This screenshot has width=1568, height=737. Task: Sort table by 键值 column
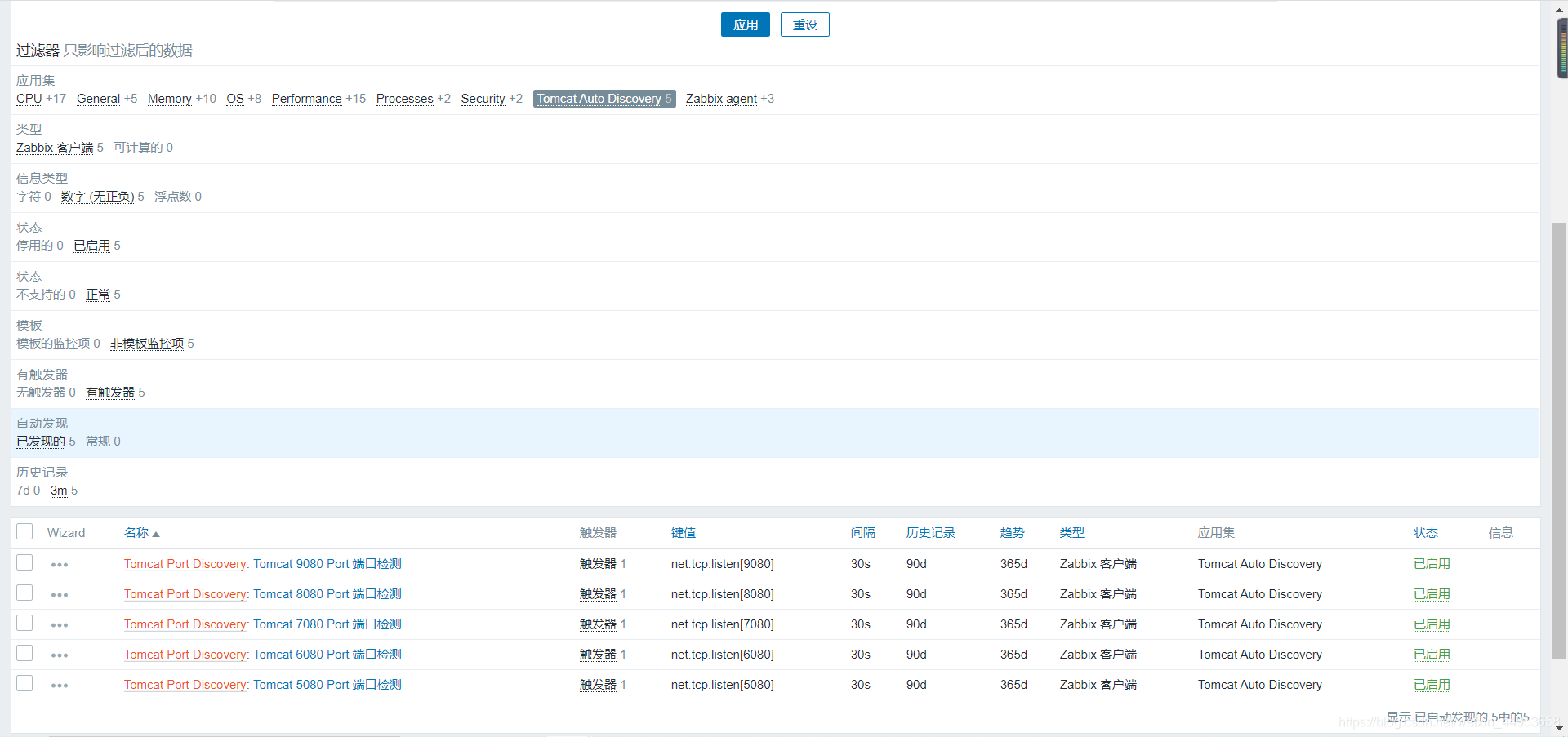click(x=684, y=533)
